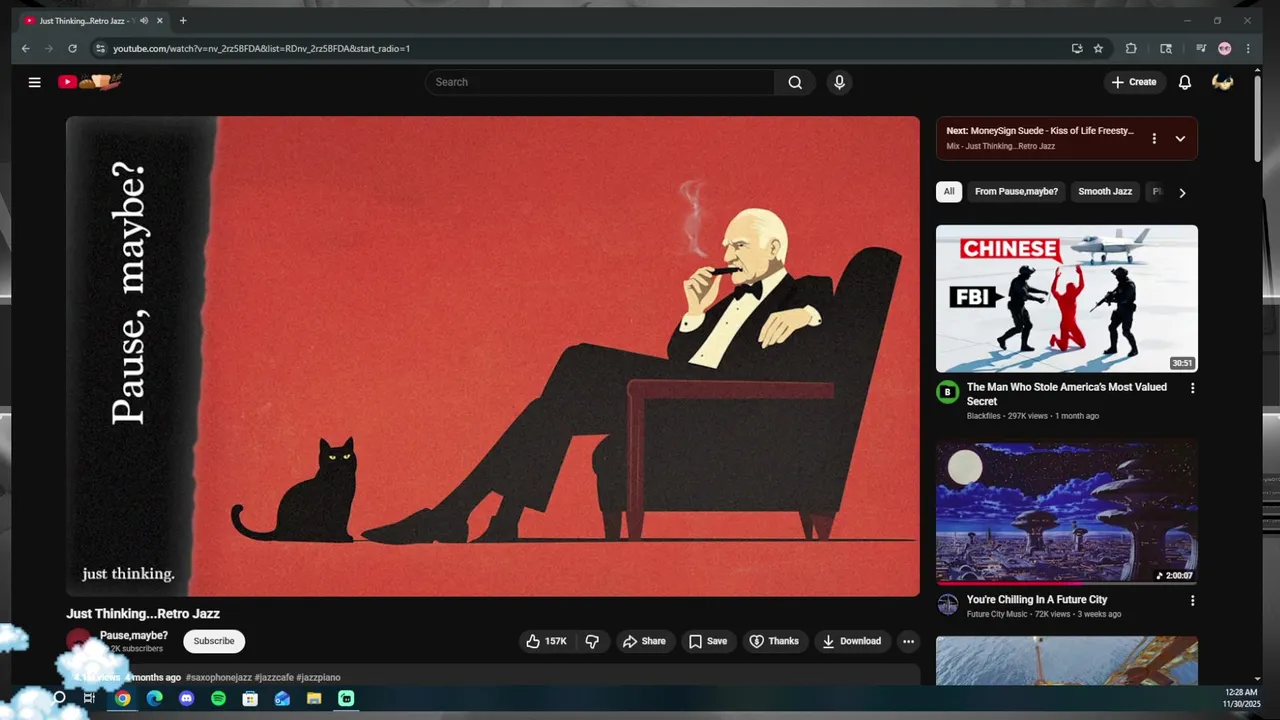The width and height of the screenshot is (1280, 720).
Task: Open You're Chilling In A Future City title
Action: pos(1037,600)
